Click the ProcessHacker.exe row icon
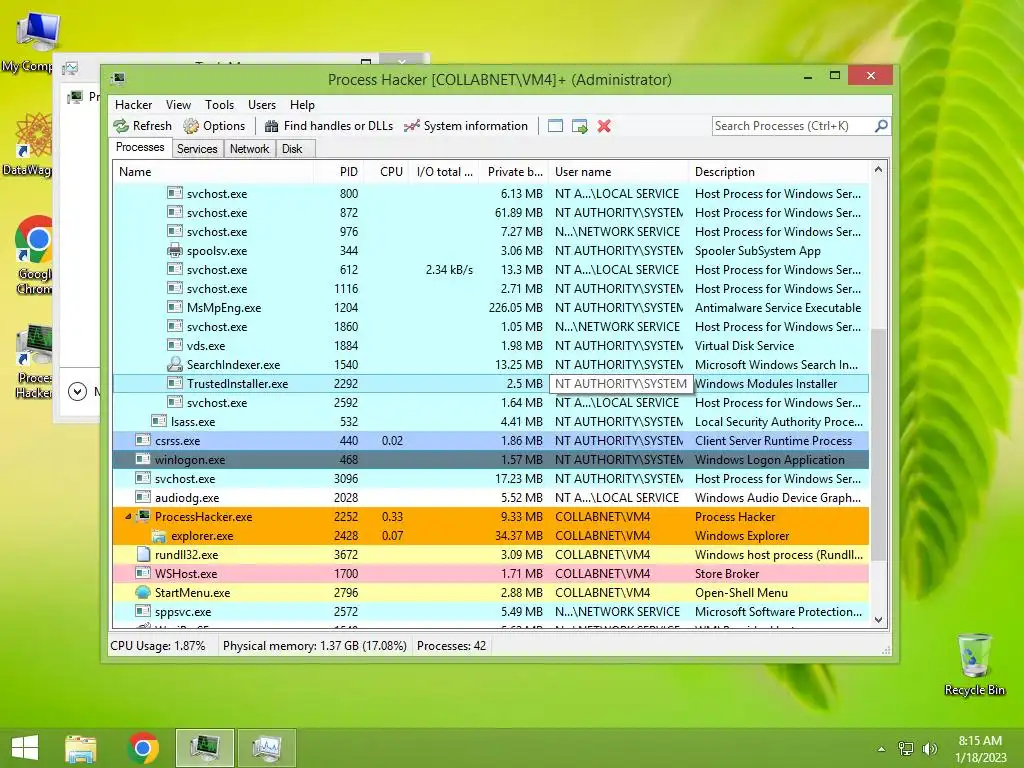Viewport: 1024px width, 768px height. click(143, 517)
